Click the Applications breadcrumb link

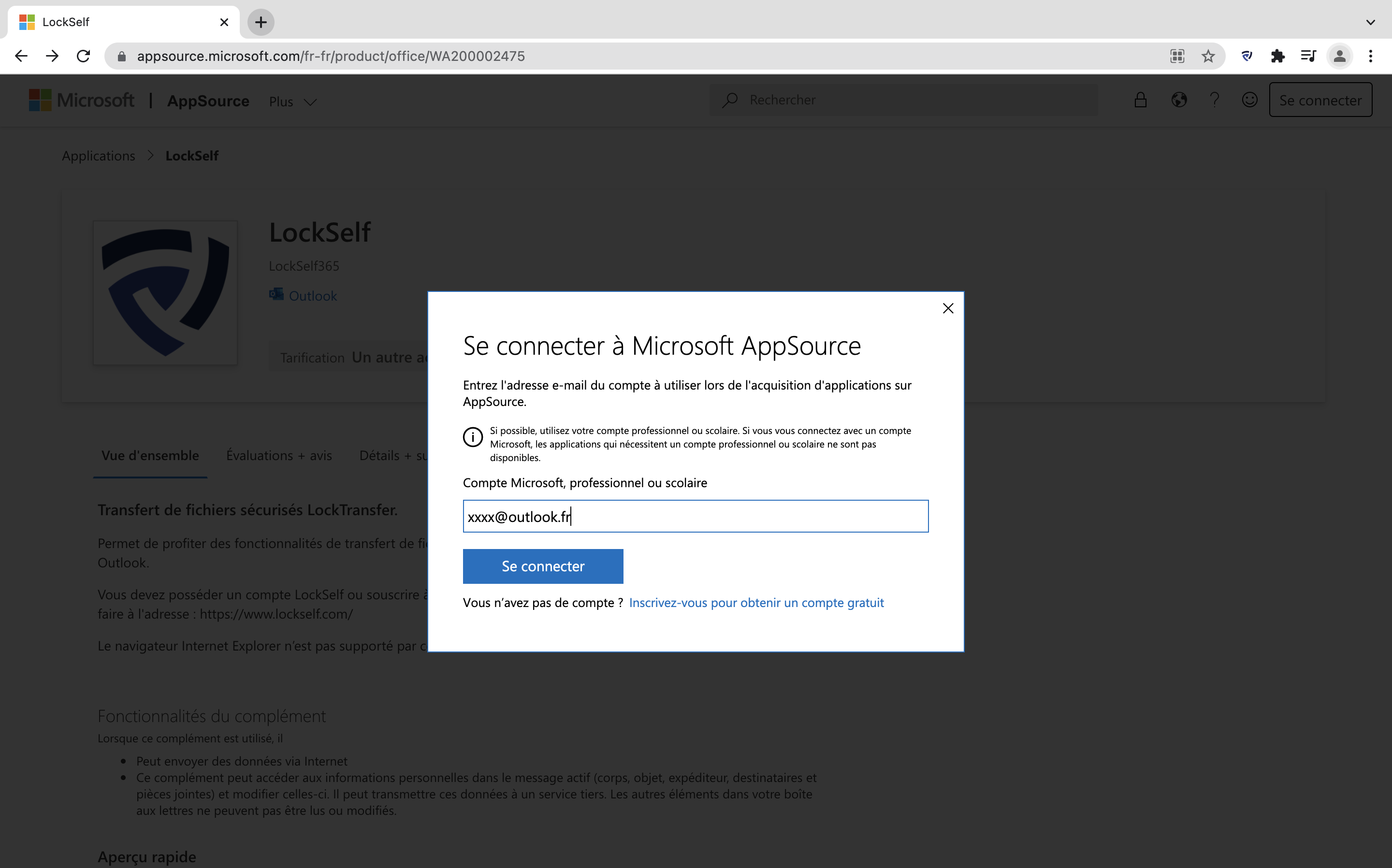[98, 155]
